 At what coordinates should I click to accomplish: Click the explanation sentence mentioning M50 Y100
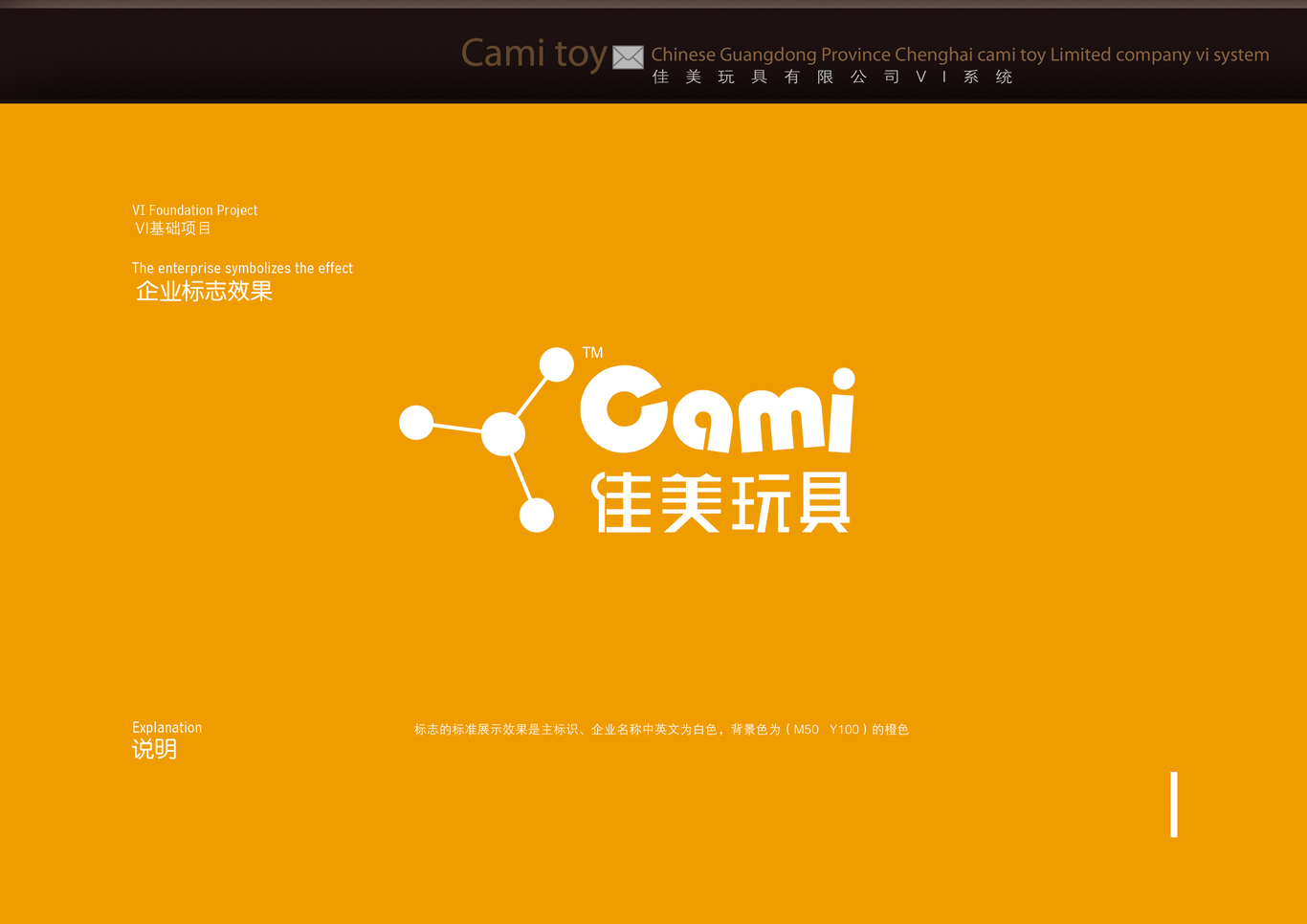click(661, 730)
